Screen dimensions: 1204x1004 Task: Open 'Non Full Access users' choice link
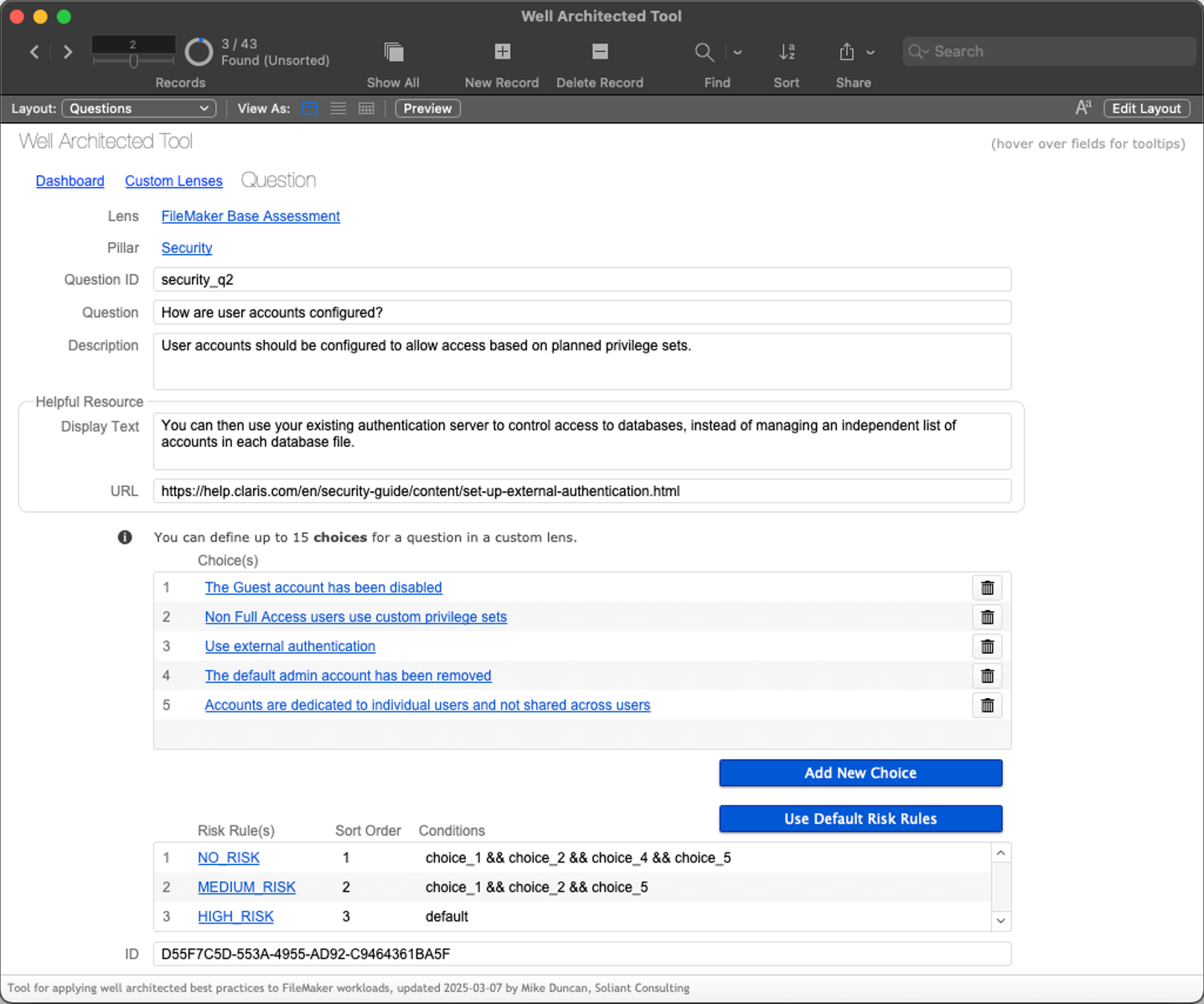coord(356,617)
